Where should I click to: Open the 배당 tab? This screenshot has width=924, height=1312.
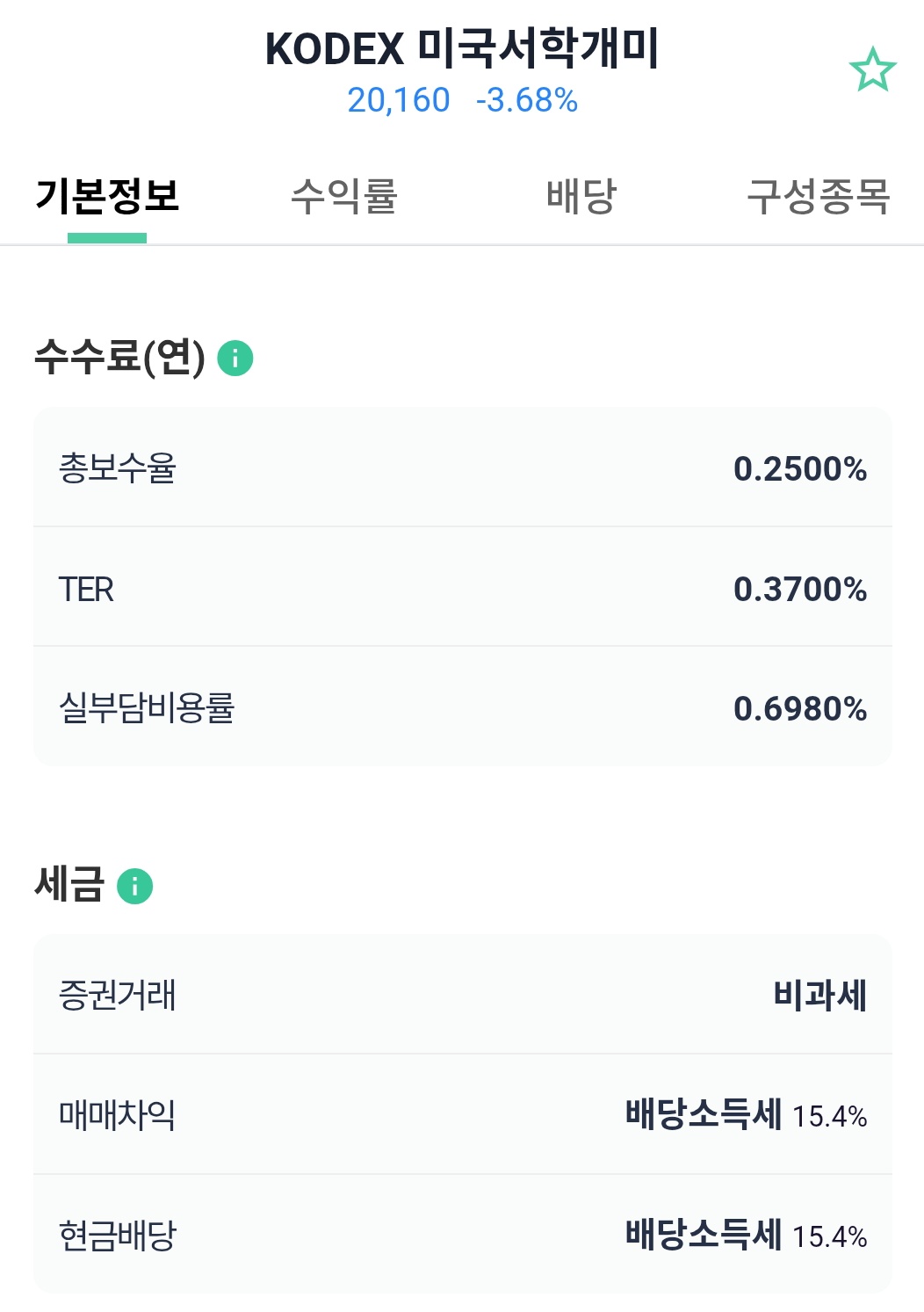tap(581, 196)
